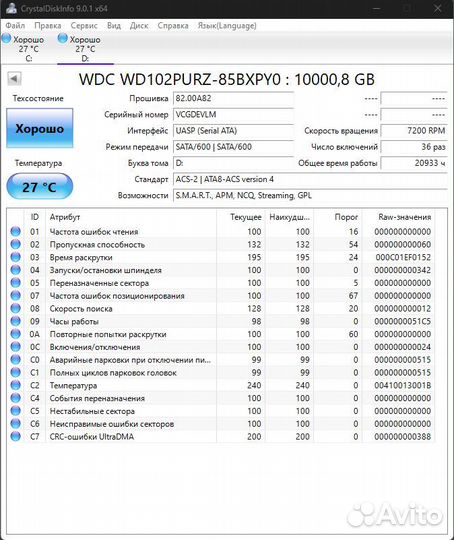Image resolution: width=454 pixels, height=540 pixels.
Task: Select Аварийные парковки при отключении attribute text
Action: (130, 360)
